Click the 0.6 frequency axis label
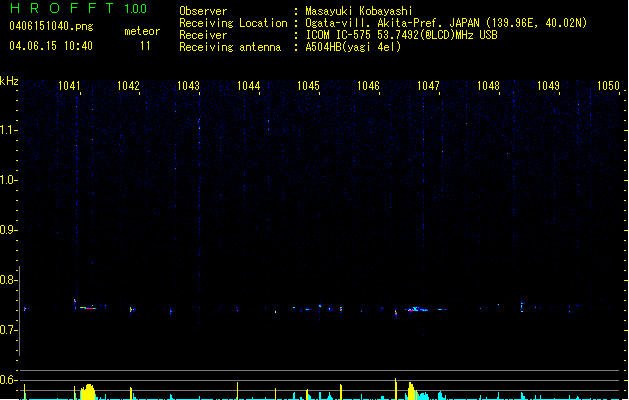Screen dimensions: 629x400 (x=8, y=380)
